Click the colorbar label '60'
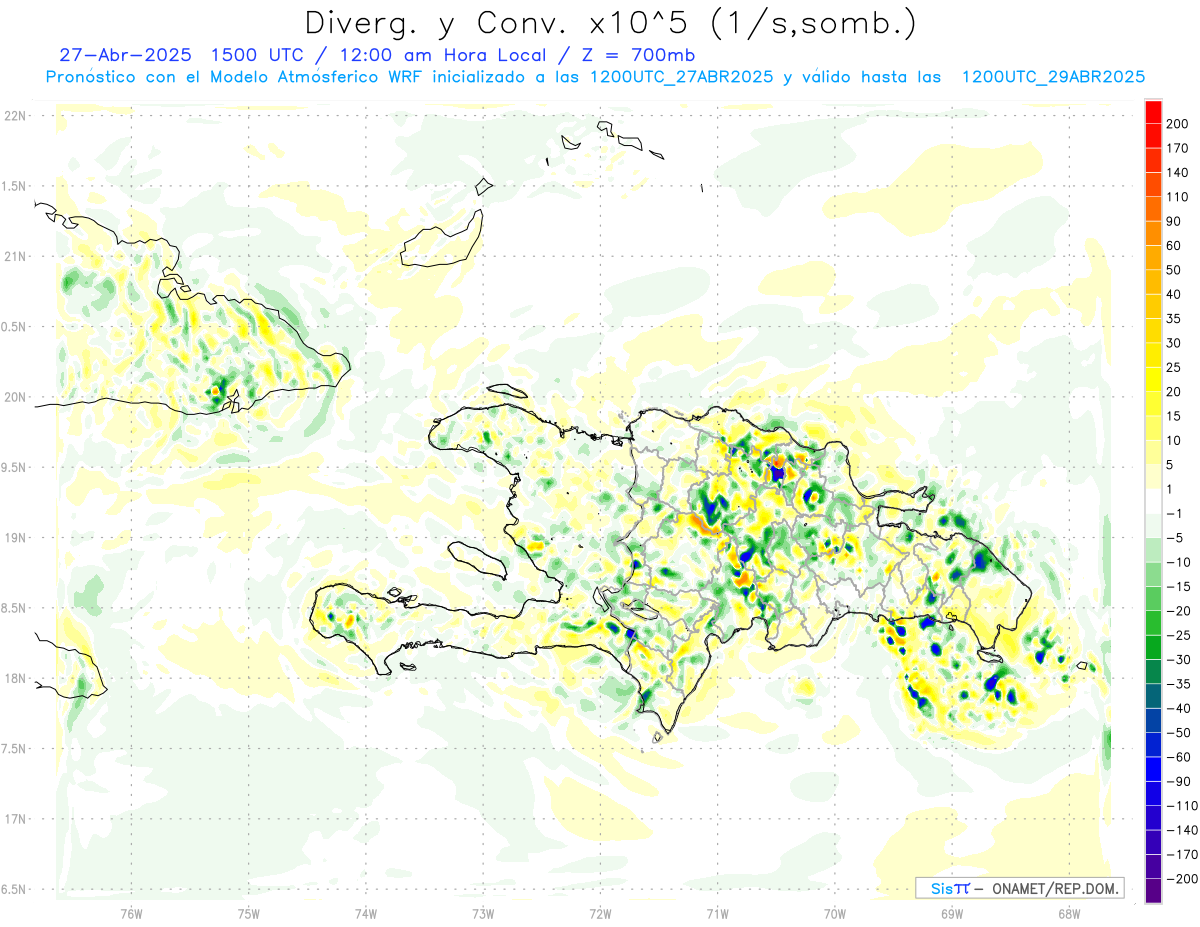 click(1174, 246)
